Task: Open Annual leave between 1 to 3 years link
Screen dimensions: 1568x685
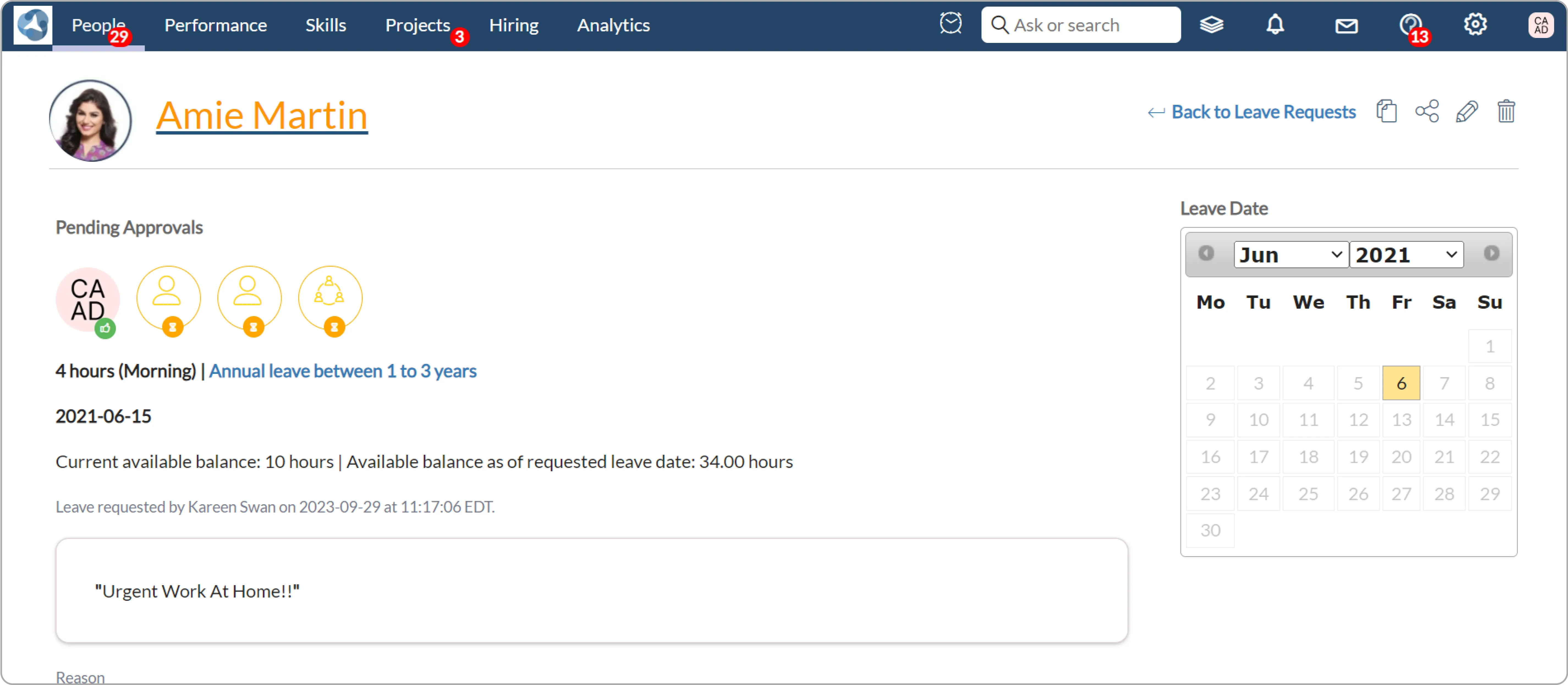Action: [x=343, y=371]
